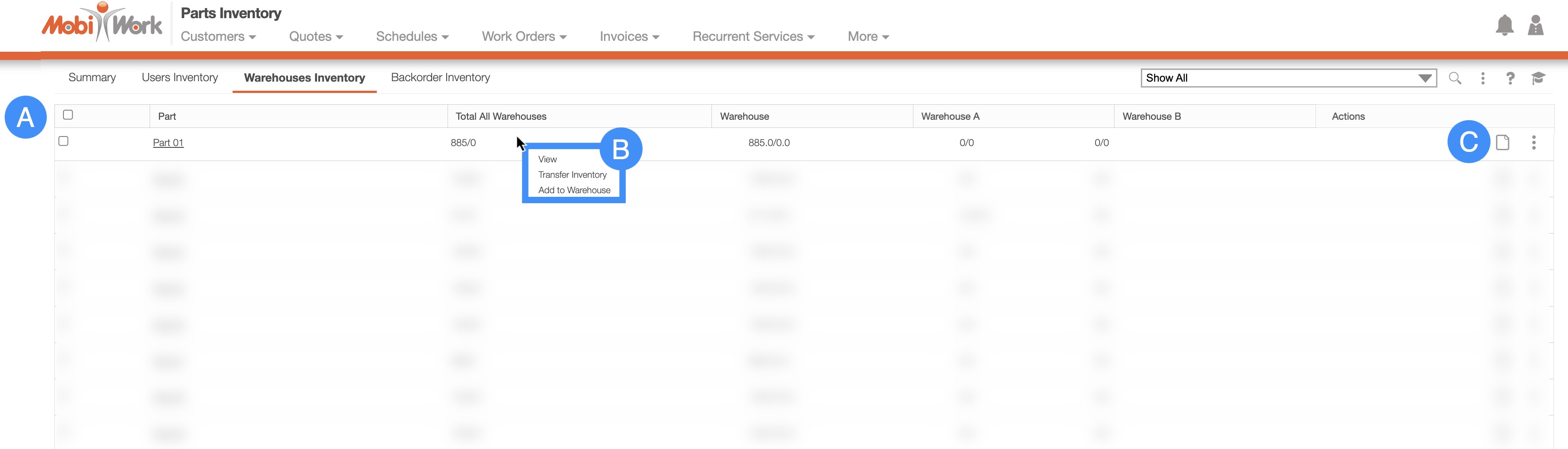
Task: Select Transfer Inventory from context menu
Action: tap(572, 175)
